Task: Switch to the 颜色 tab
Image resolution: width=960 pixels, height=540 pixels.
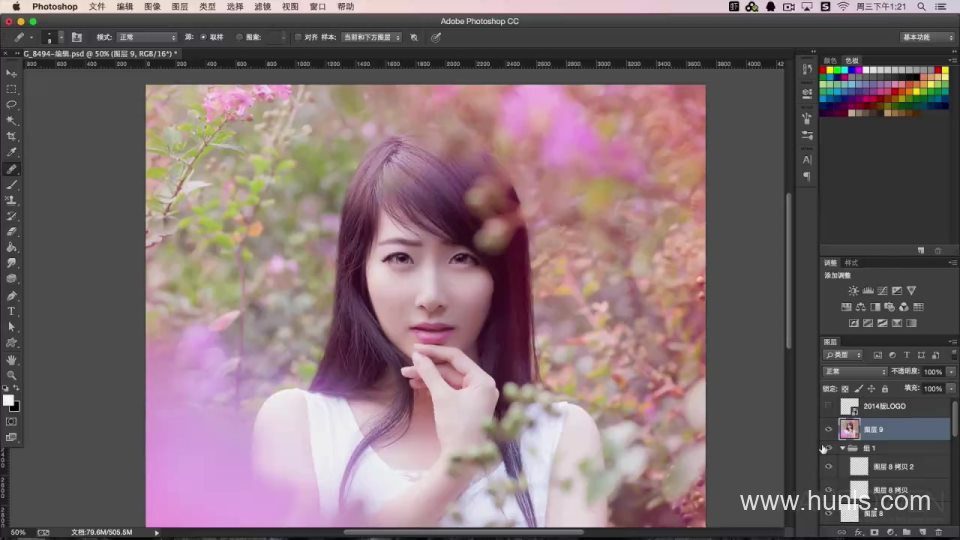Action: (830, 61)
